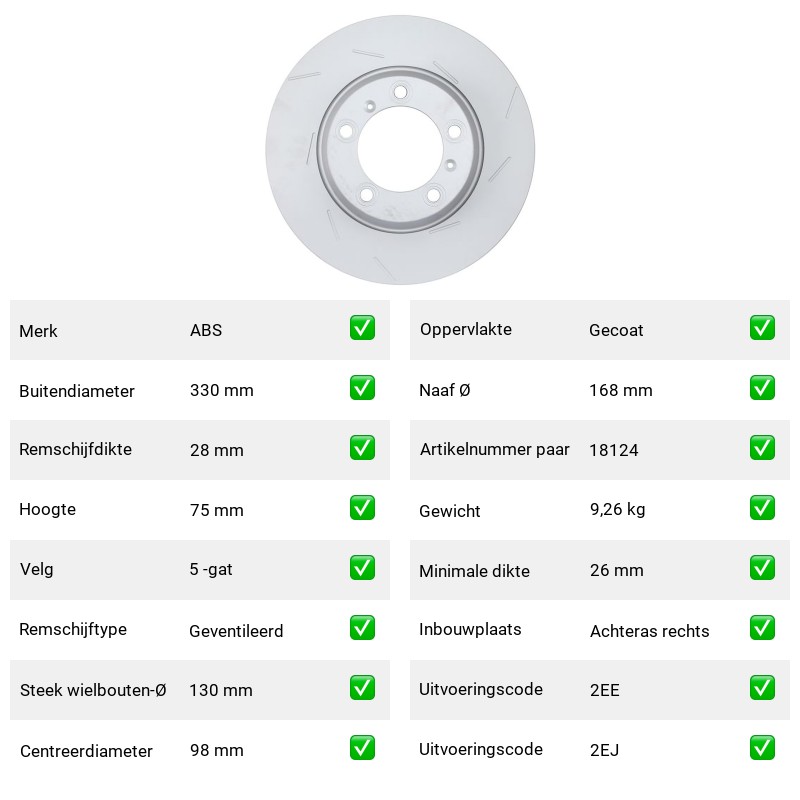Click the checkmark for Artikelnummer paar 18124
The height and width of the screenshot is (800, 800).
762,447
